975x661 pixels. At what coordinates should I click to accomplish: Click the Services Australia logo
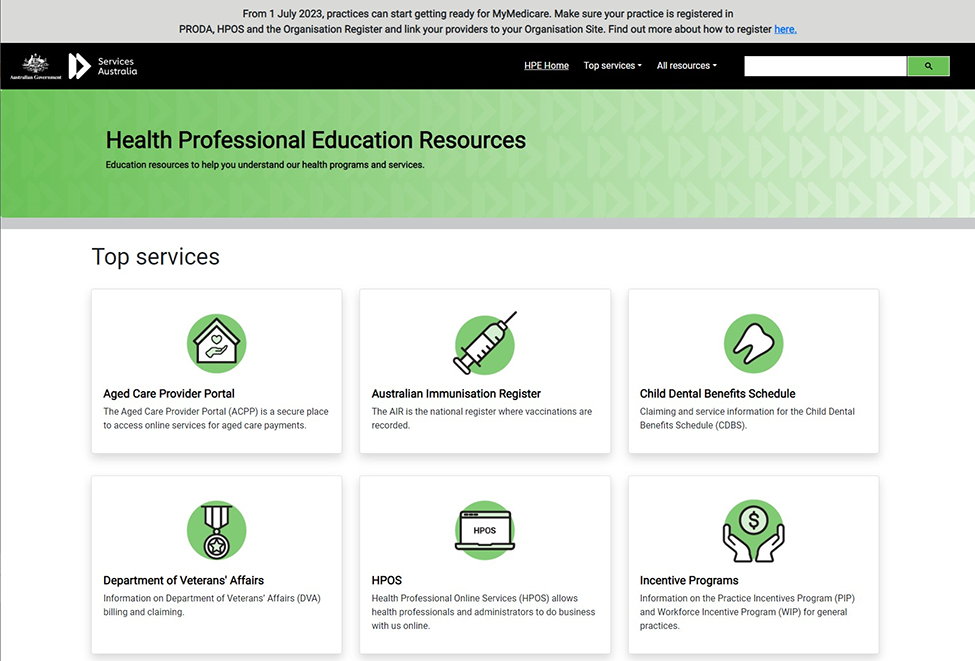tap(103, 66)
